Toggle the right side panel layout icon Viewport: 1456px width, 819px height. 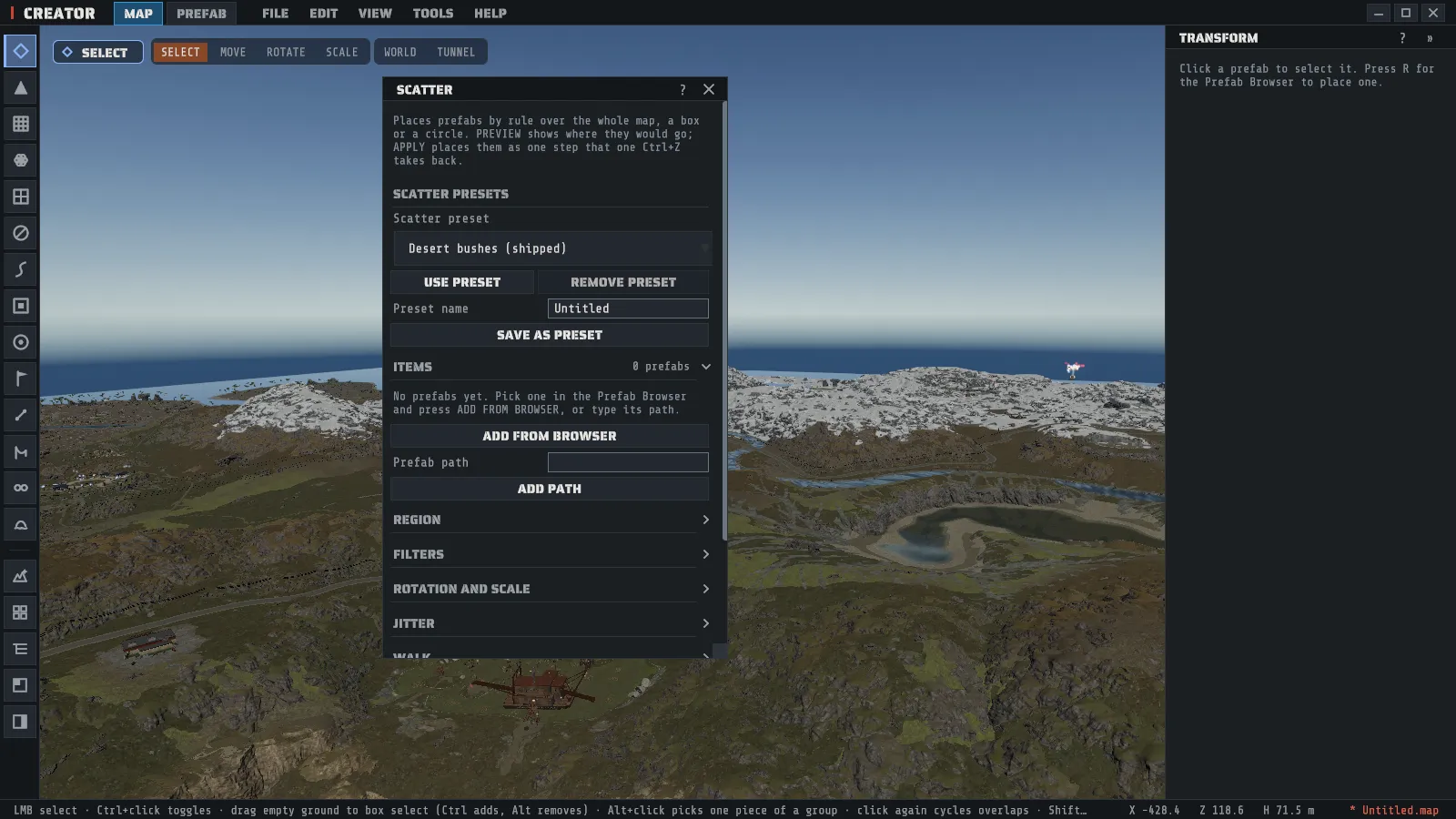pyautogui.click(x=20, y=722)
